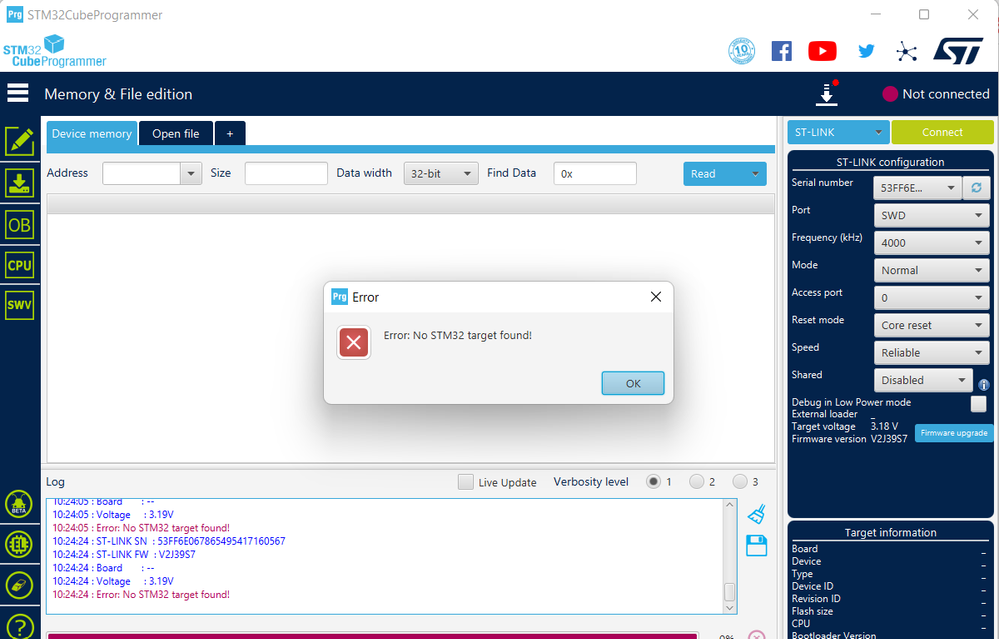Viewport: 999px width, 639px height.
Task: Click OK in the Error dialog
Action: click(x=633, y=383)
